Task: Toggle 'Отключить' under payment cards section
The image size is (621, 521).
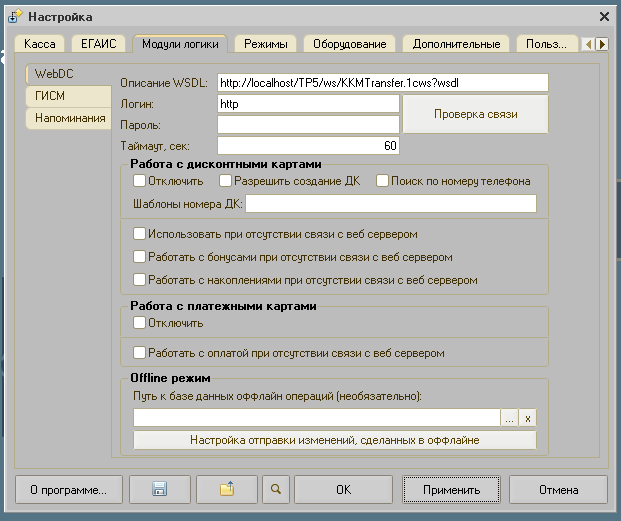Action: 140,323
